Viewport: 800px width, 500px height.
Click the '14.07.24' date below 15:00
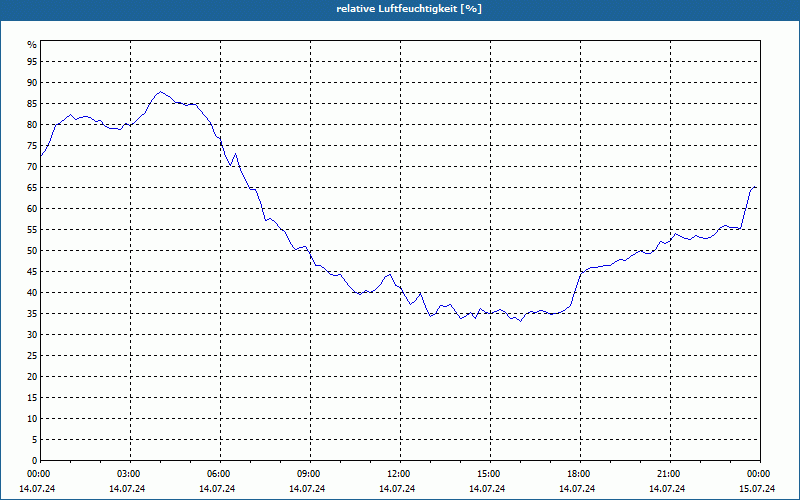coord(487,489)
